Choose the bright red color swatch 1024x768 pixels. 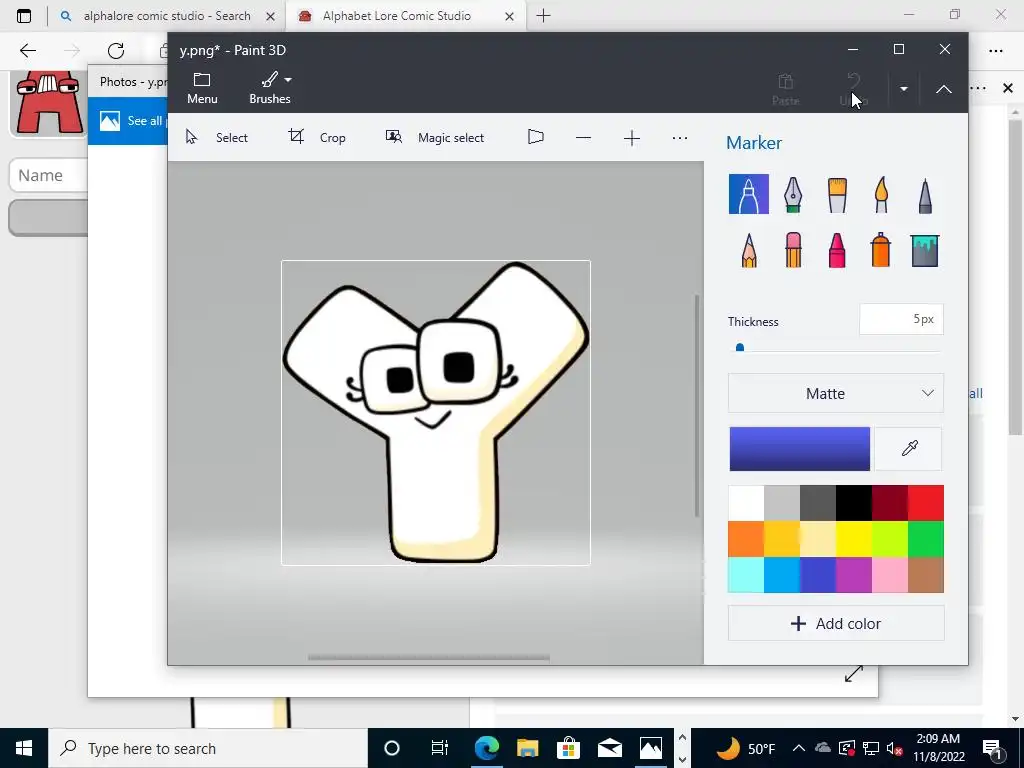925,503
